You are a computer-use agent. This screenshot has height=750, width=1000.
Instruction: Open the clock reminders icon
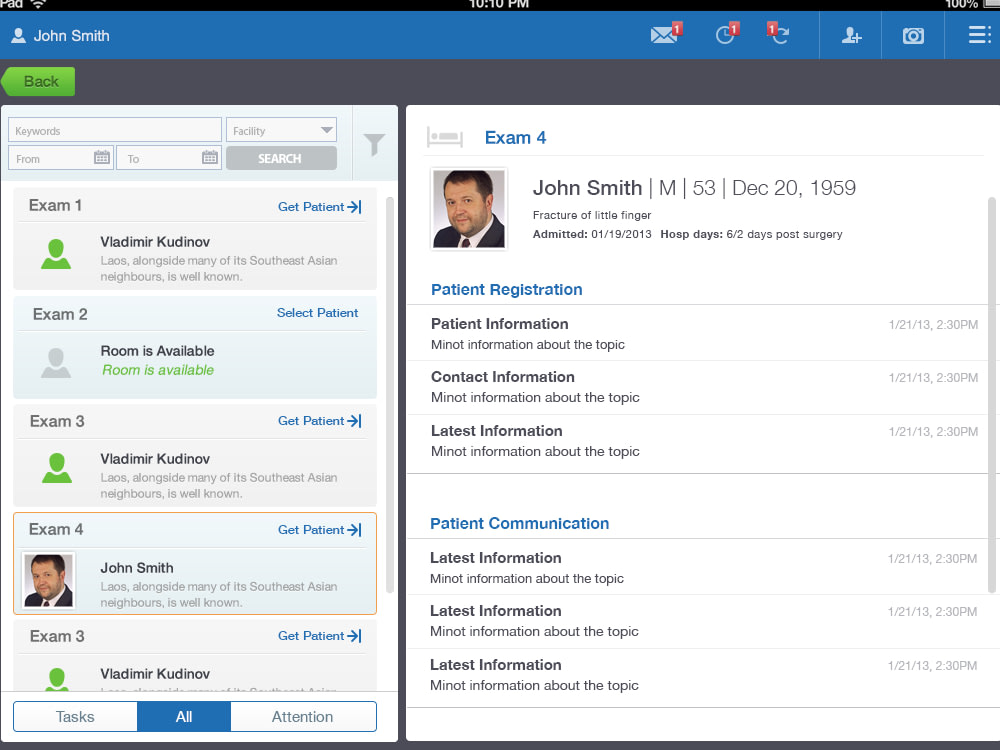(726, 33)
